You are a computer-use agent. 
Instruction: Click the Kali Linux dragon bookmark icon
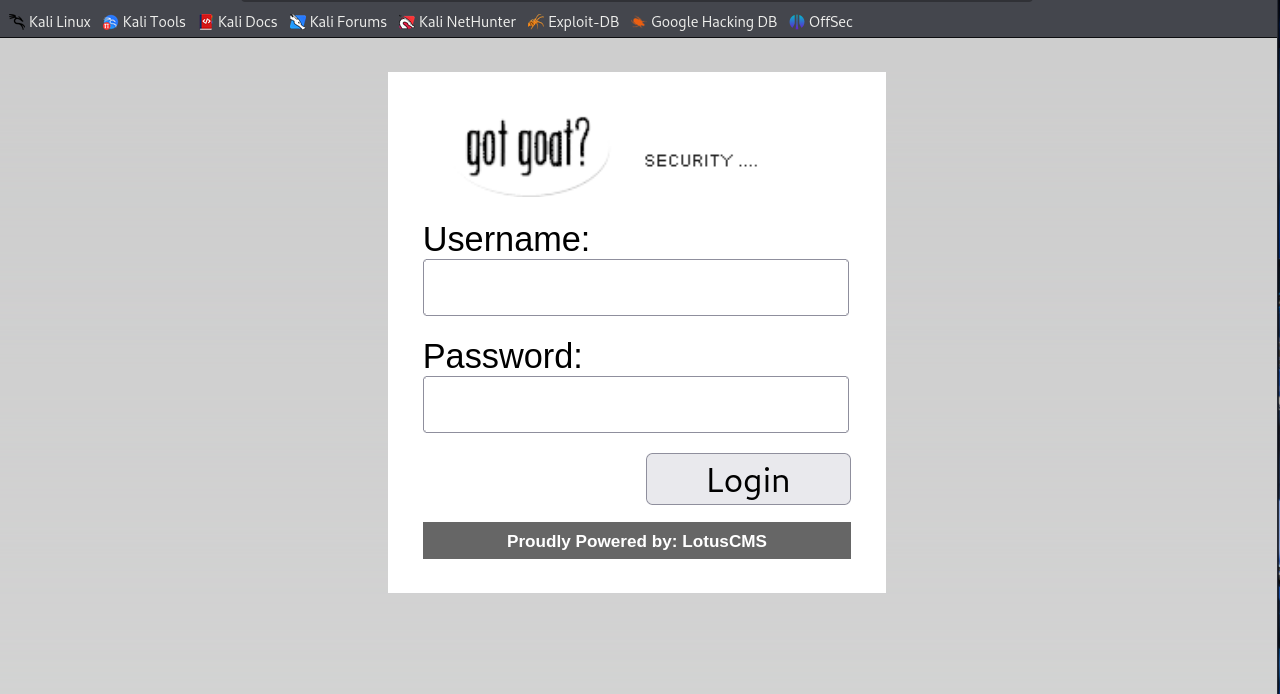point(16,22)
